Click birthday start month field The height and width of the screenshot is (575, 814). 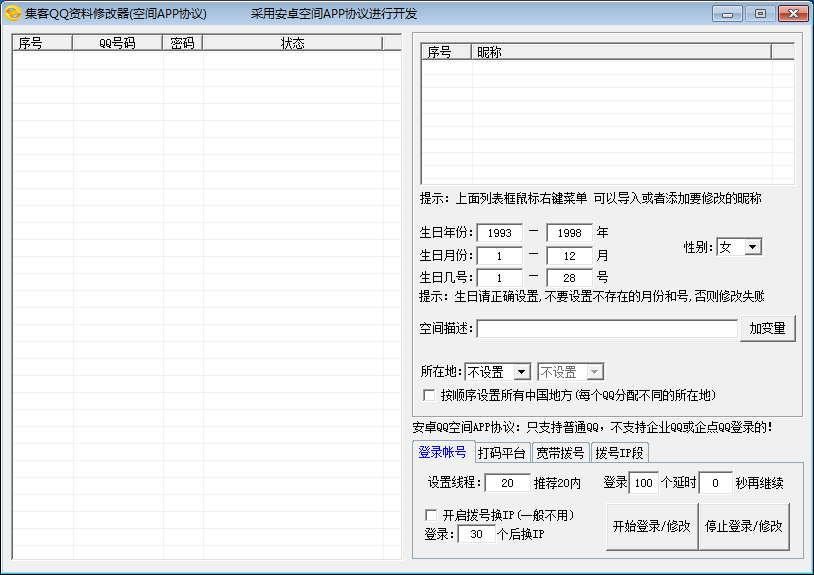(x=499, y=256)
